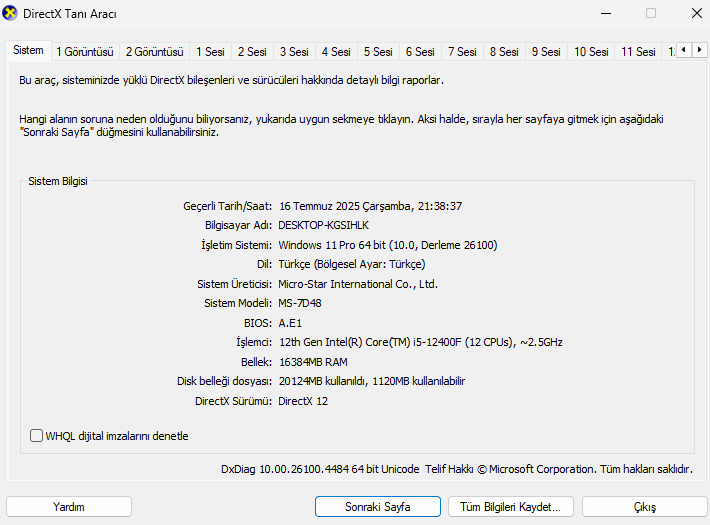Open the 6 Sesi tab
The width and height of the screenshot is (710, 525).
(420, 52)
